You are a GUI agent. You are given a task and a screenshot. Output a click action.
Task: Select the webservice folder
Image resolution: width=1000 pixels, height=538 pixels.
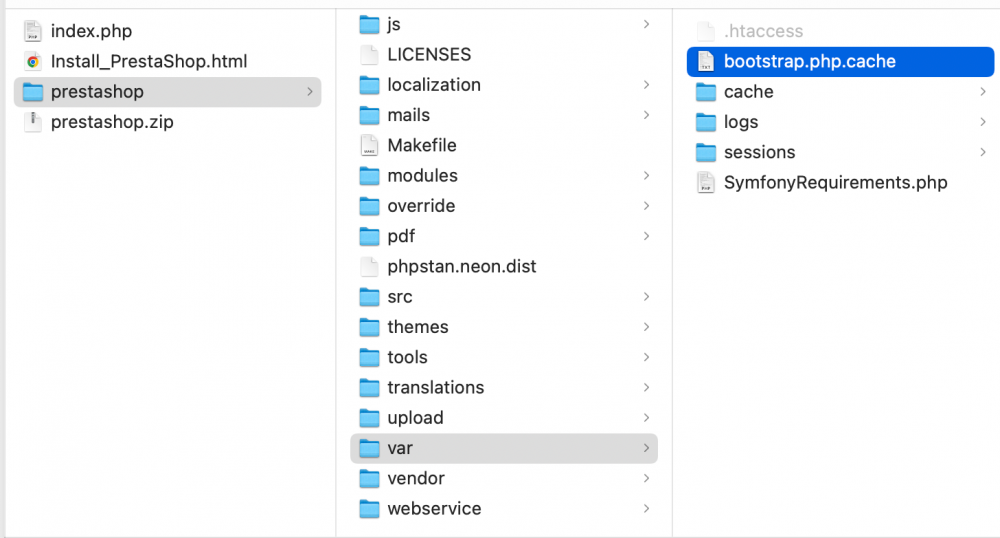coord(434,508)
